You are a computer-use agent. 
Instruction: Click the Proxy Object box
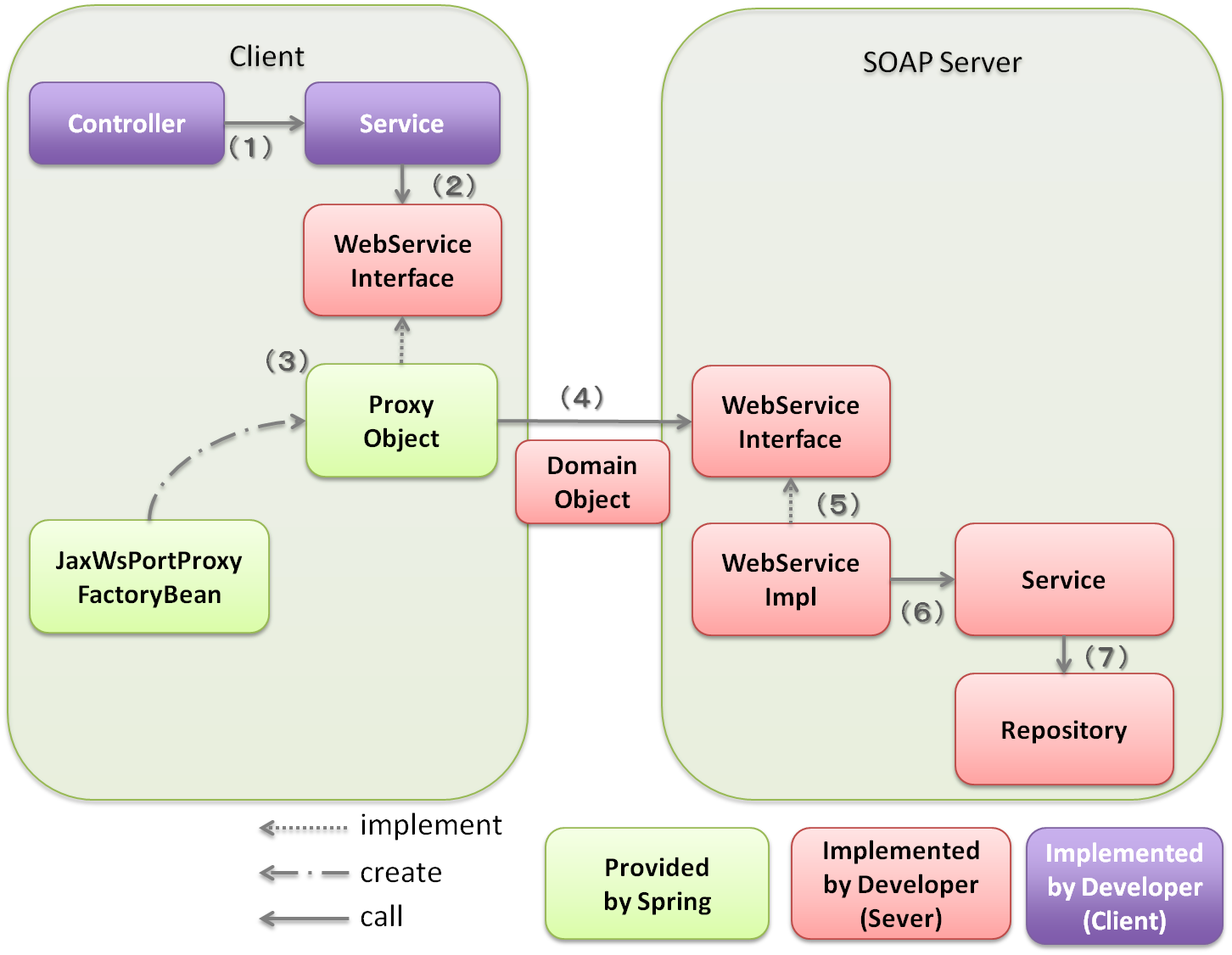point(400,422)
